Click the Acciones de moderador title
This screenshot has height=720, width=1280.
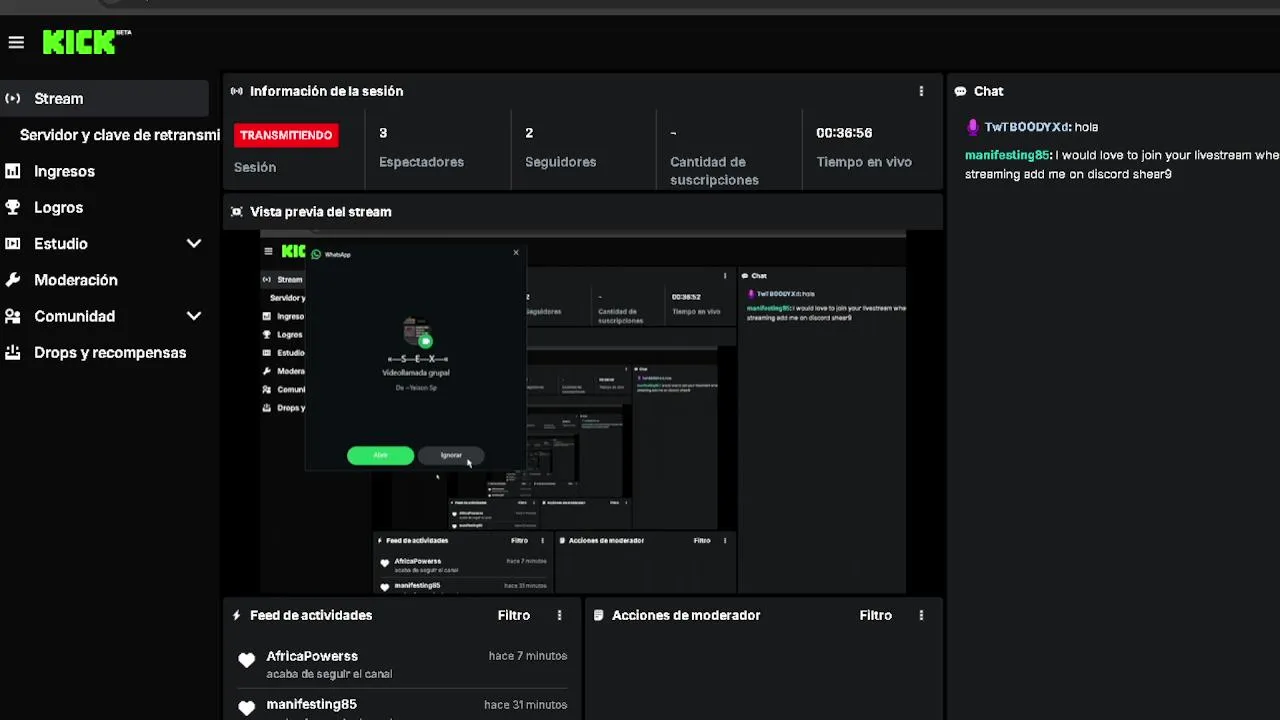pos(686,615)
